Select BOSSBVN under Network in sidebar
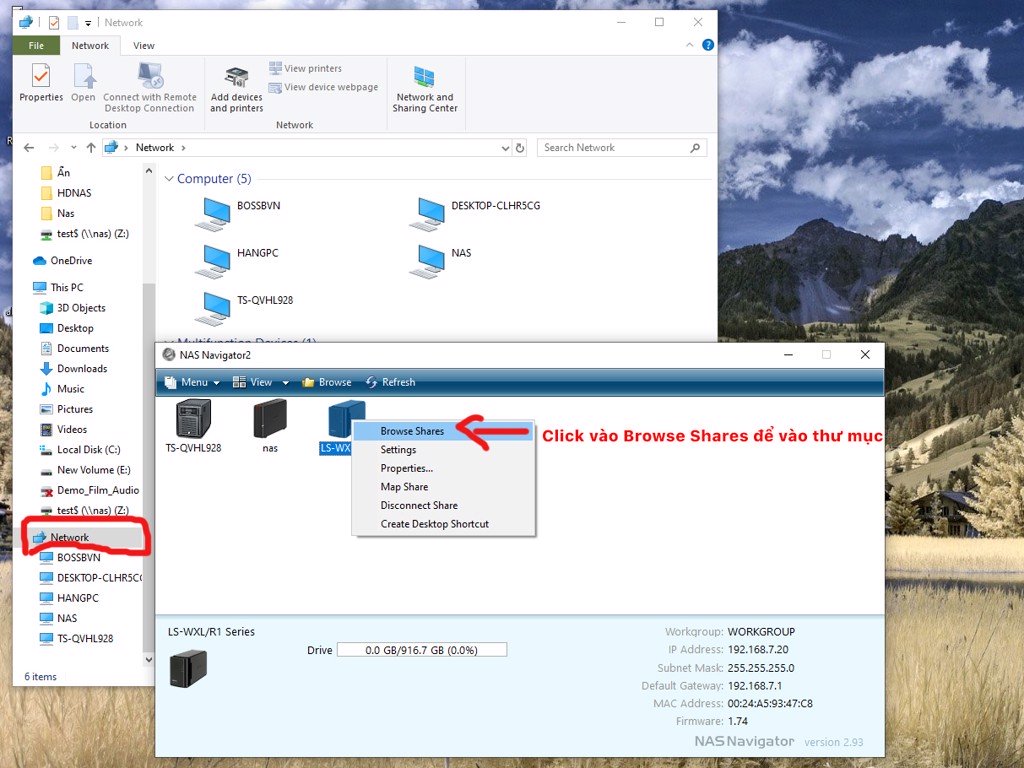 pos(71,557)
